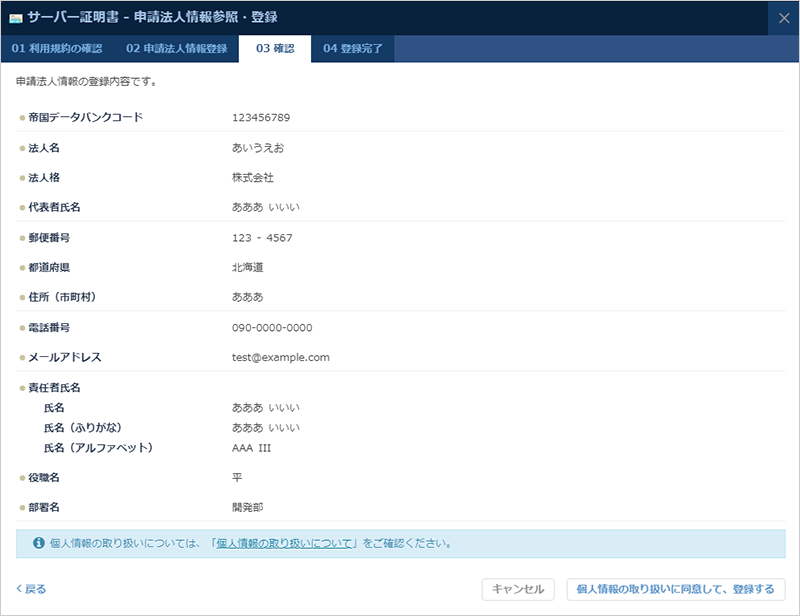Select the 03 確認 tab
The image size is (800, 616).
click(276, 46)
